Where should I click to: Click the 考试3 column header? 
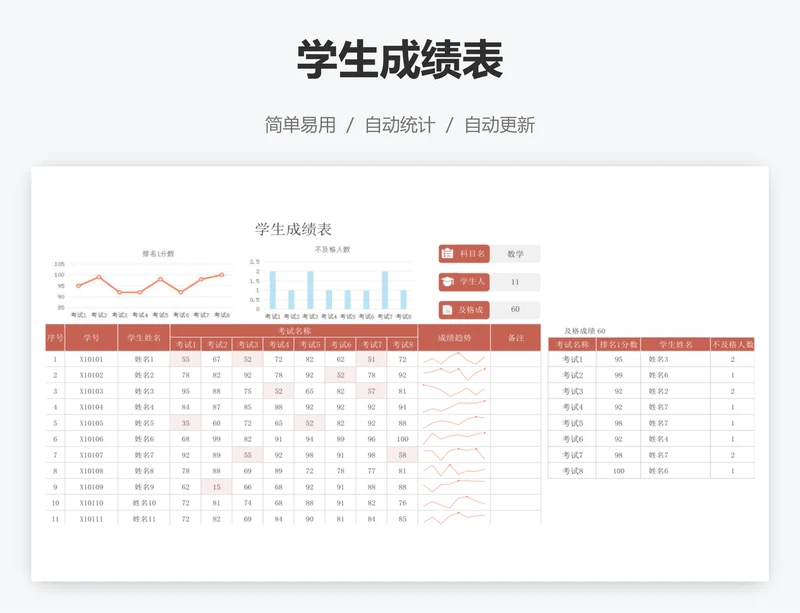(x=247, y=345)
